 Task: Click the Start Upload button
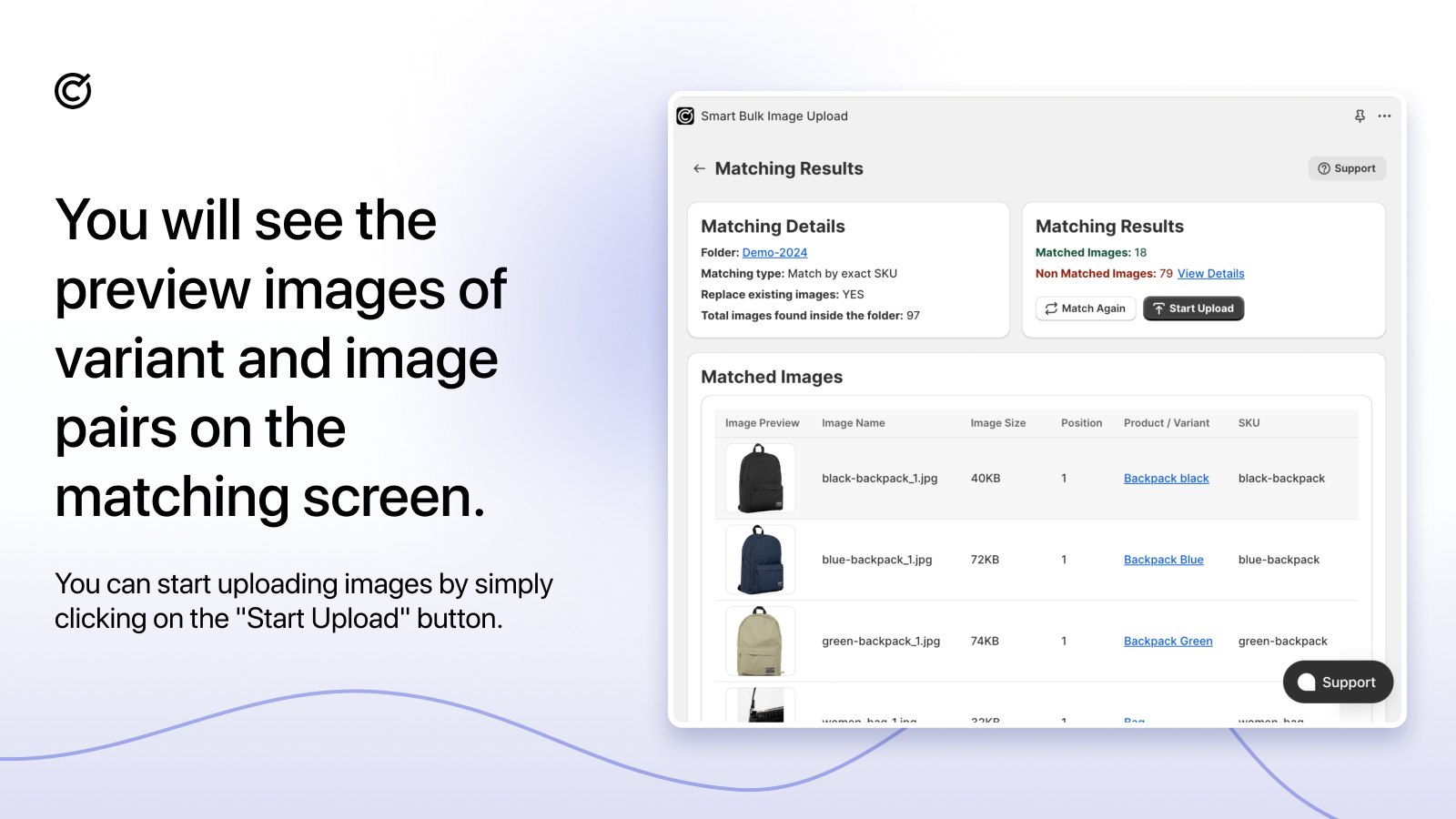click(1193, 308)
